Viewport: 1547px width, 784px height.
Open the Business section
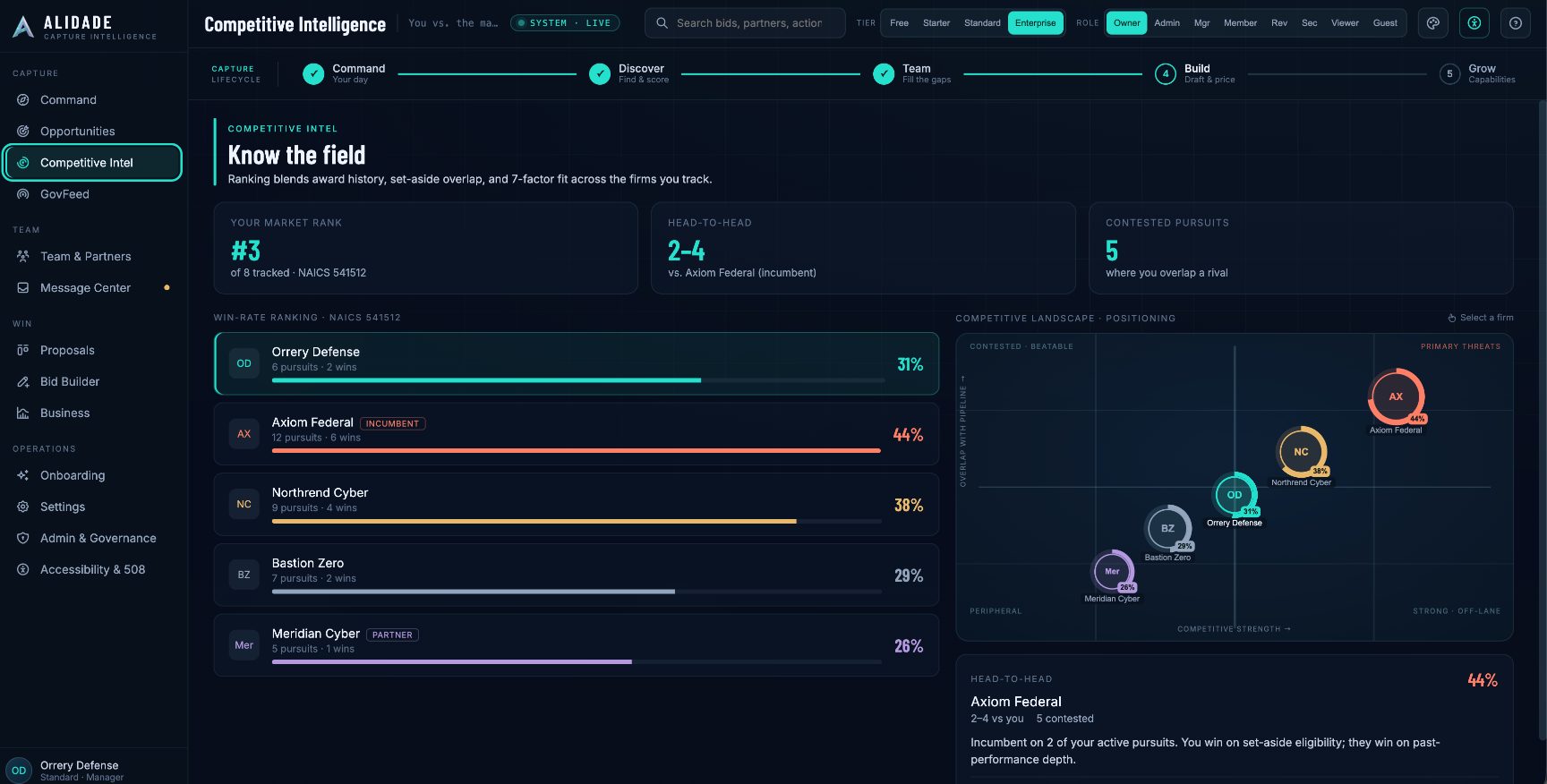(93, 413)
